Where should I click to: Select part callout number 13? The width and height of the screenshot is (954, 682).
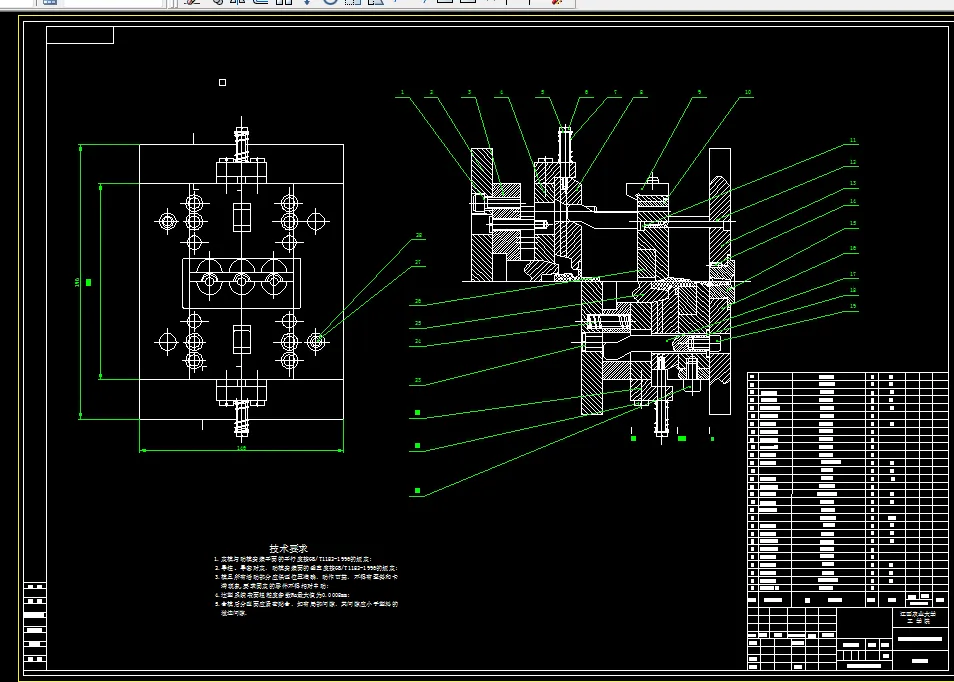(x=853, y=183)
